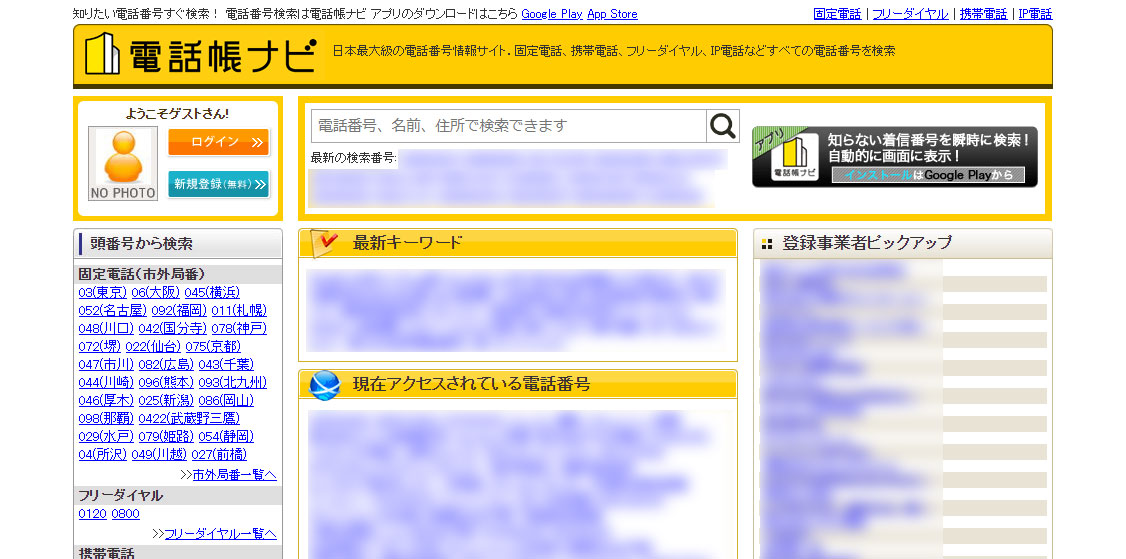This screenshot has height=559, width=1126.
Task: Select the 0120 toll-free prefix link
Action: coord(92,514)
